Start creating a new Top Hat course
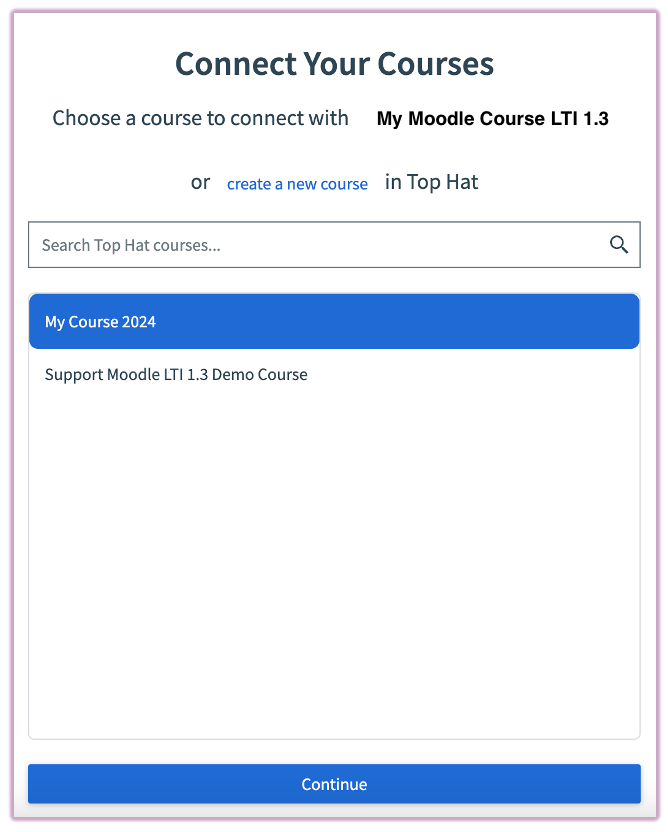668x832 pixels. point(297,184)
